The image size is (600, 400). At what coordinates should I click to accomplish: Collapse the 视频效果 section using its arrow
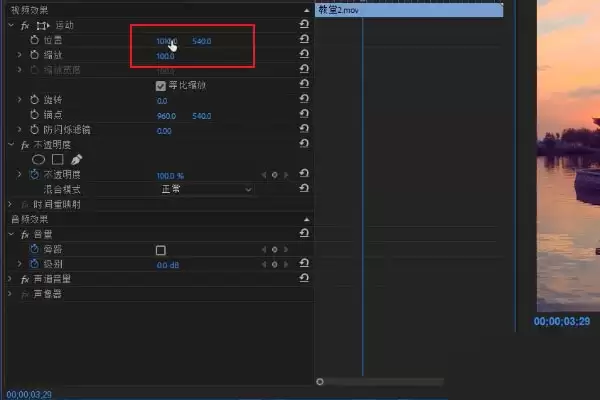tap(307, 10)
